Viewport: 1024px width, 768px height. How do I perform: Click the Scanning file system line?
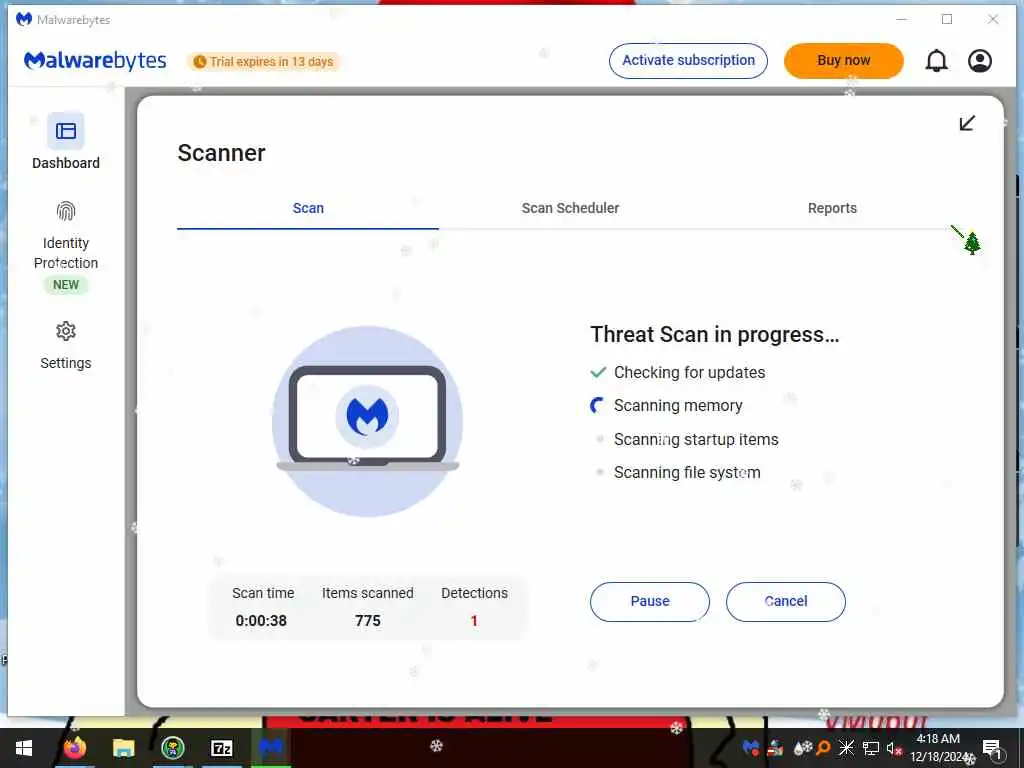[678, 473]
